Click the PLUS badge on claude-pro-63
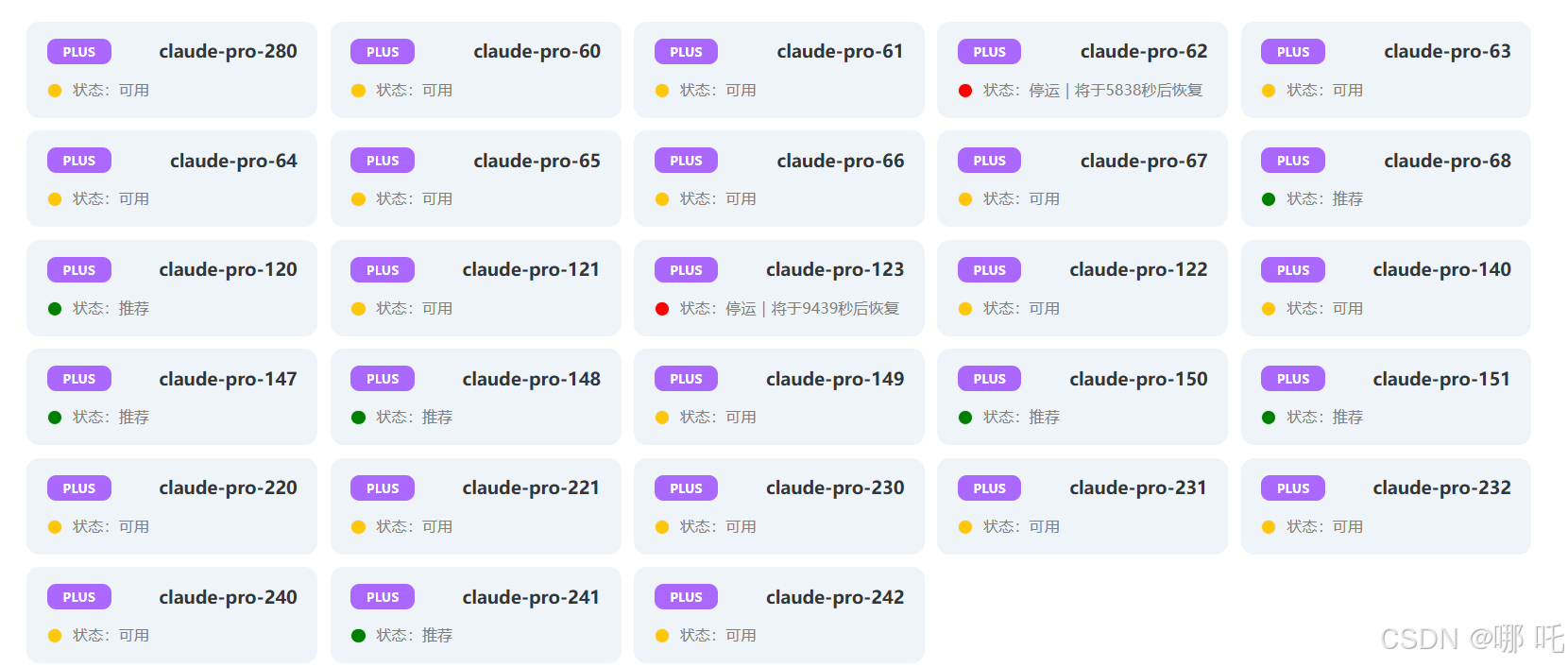Viewport: 1568px width, 667px height. (1293, 52)
